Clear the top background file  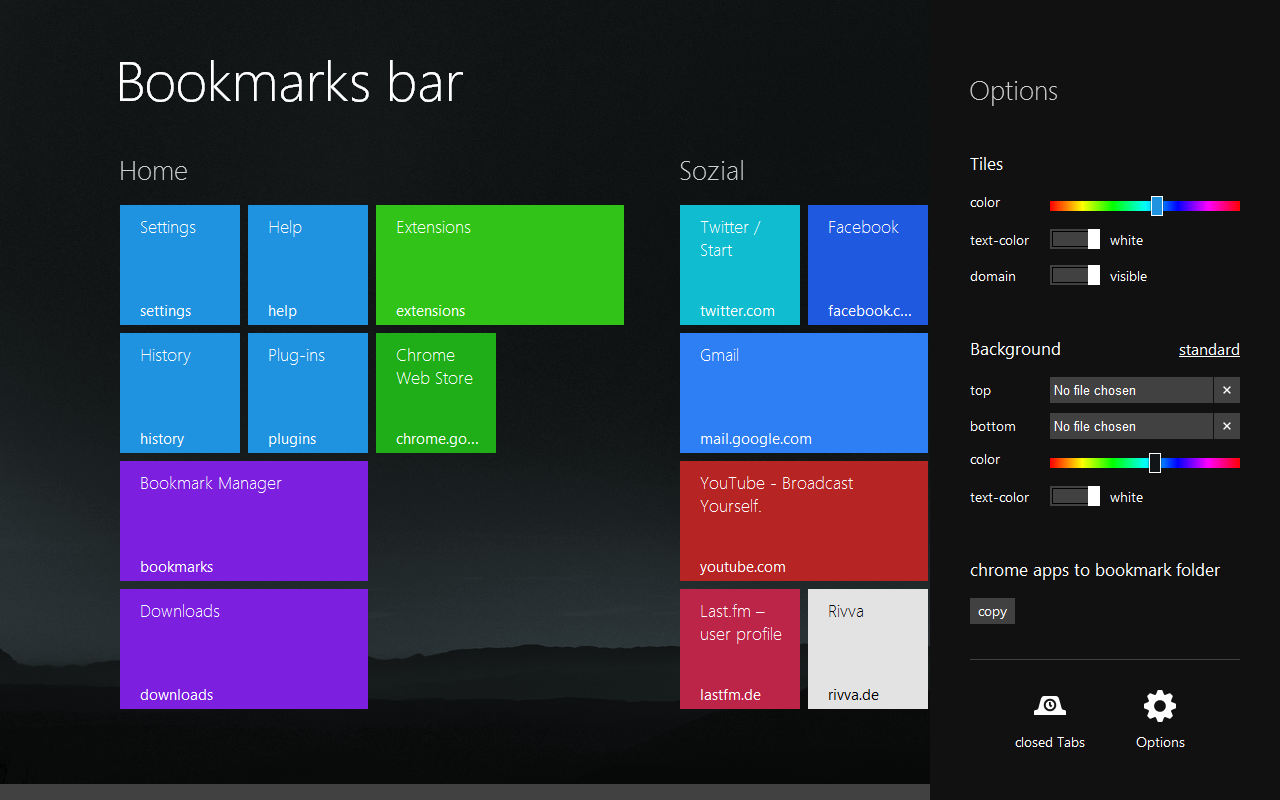(1227, 390)
